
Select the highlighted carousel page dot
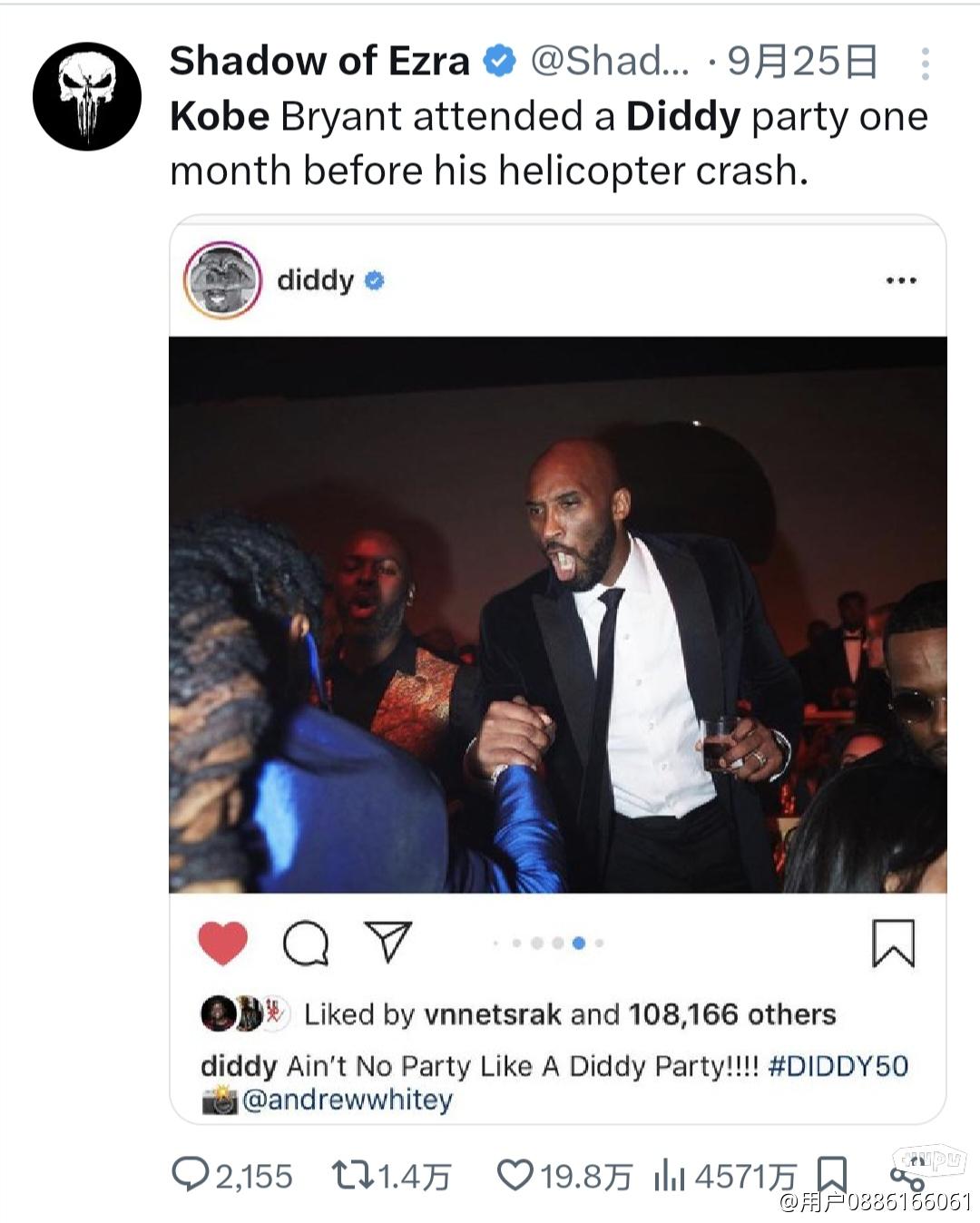(579, 944)
